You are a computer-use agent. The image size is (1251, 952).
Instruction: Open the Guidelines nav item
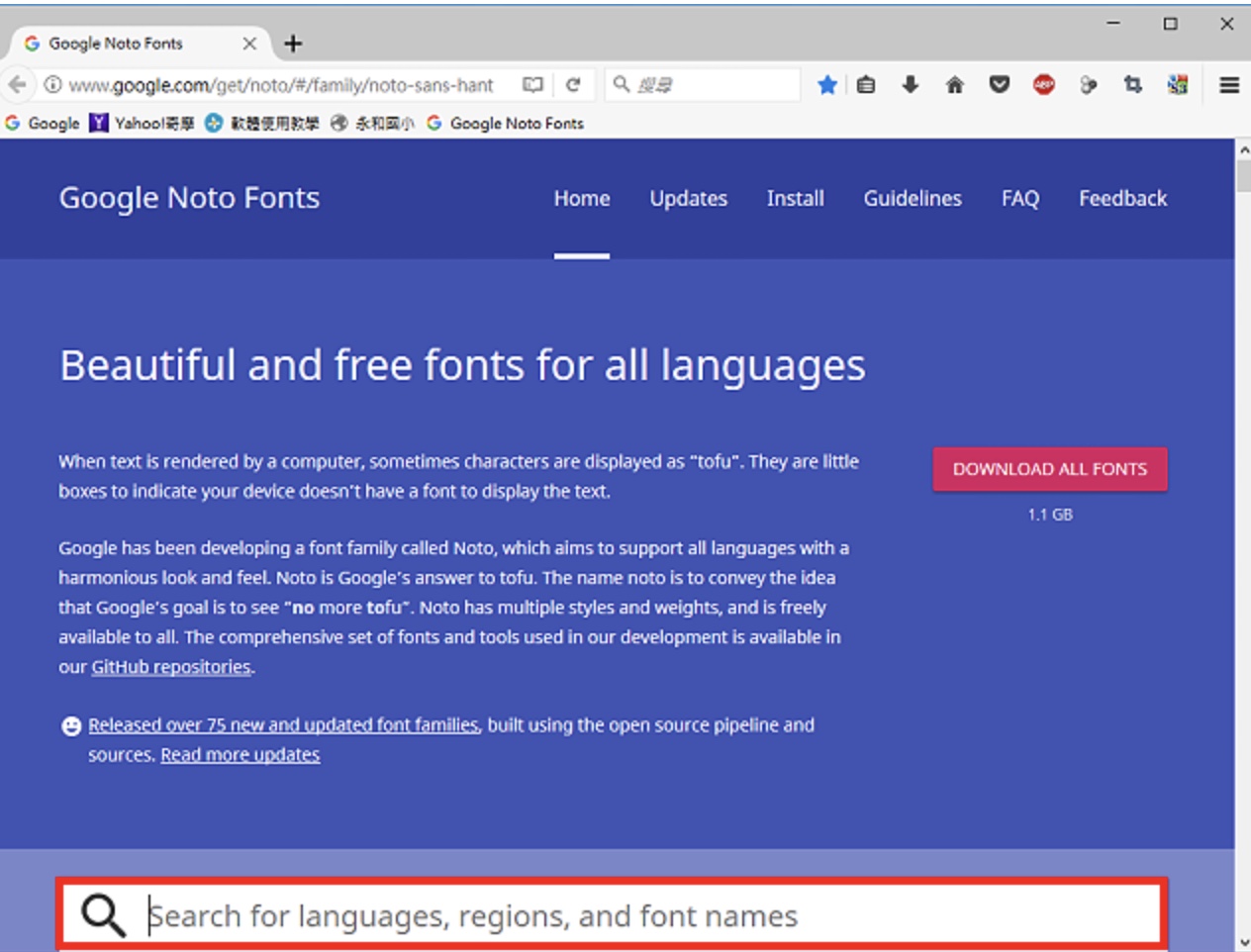(913, 198)
